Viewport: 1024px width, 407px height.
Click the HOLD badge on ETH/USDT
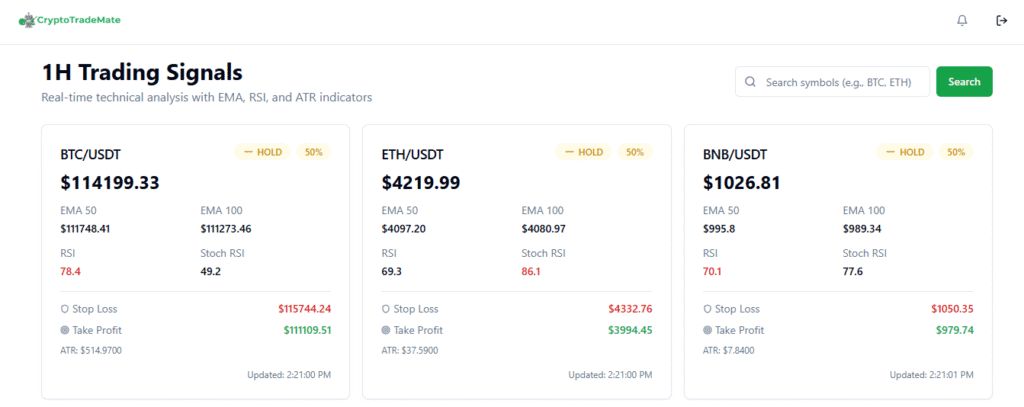coord(584,152)
